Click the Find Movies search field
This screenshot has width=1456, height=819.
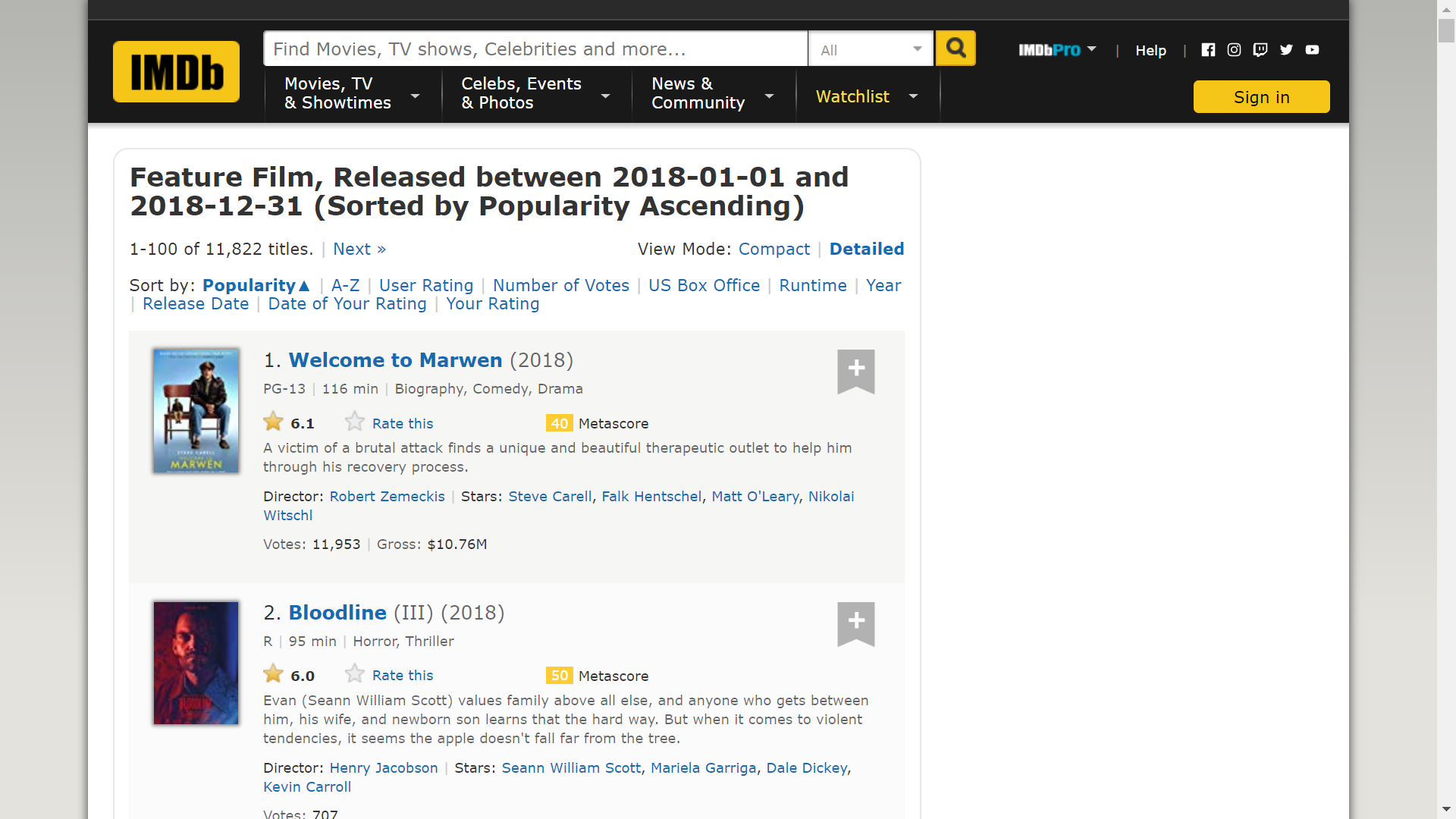click(x=535, y=49)
